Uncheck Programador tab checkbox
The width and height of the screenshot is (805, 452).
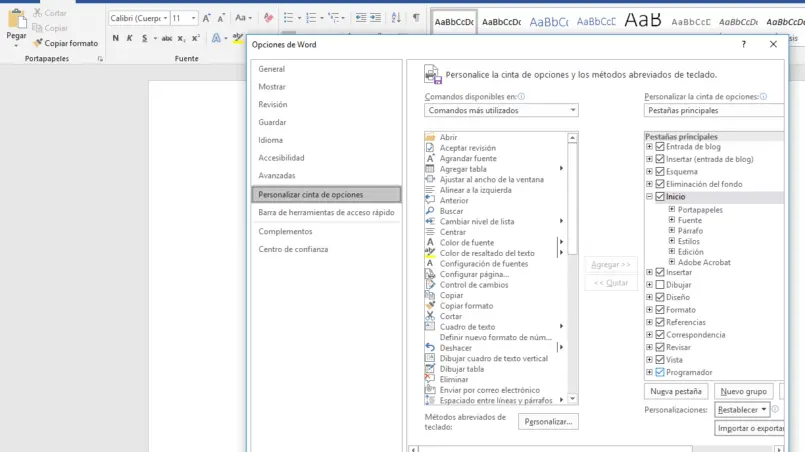[x=660, y=372]
